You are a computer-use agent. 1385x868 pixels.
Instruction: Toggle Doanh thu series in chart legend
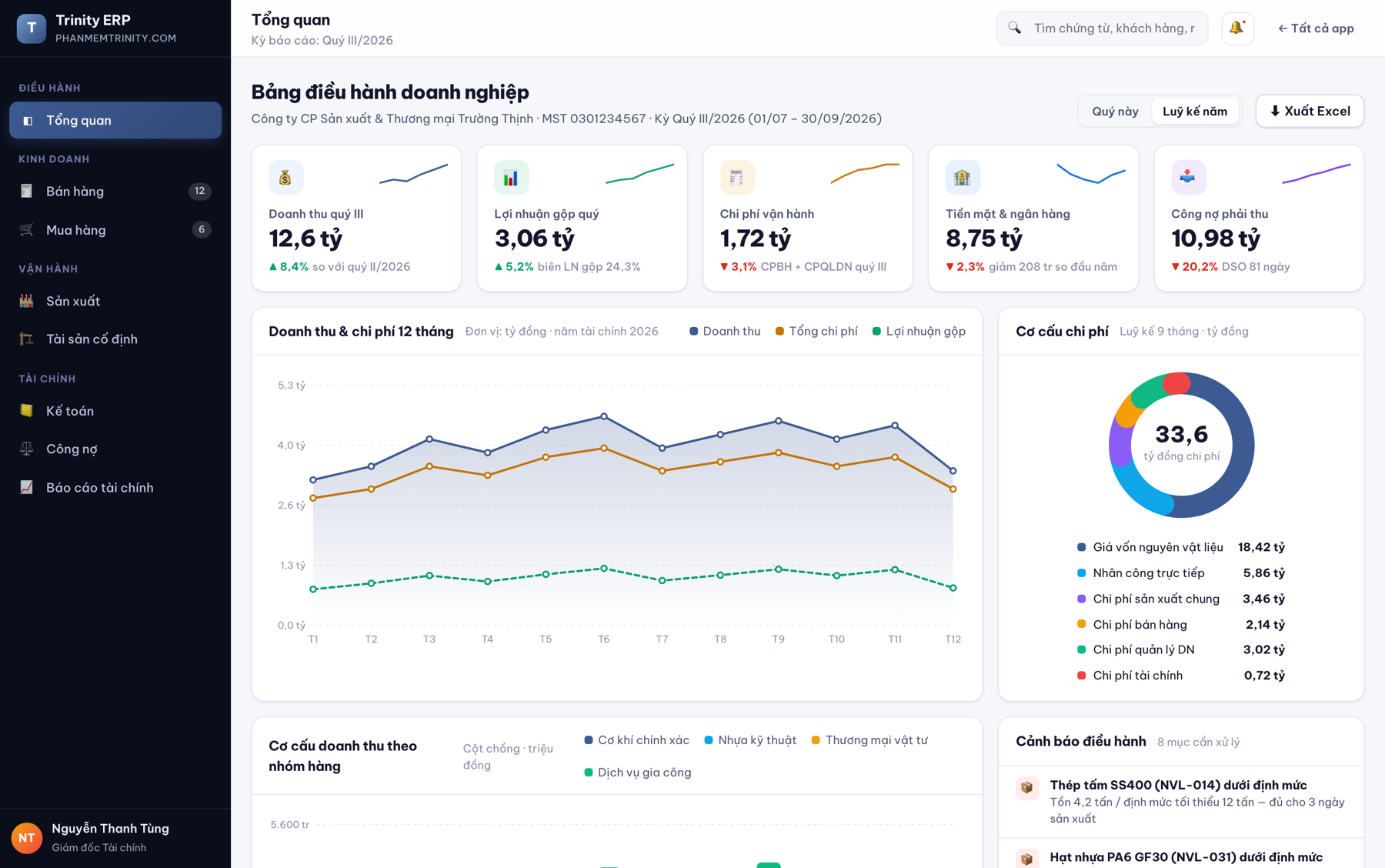725,332
